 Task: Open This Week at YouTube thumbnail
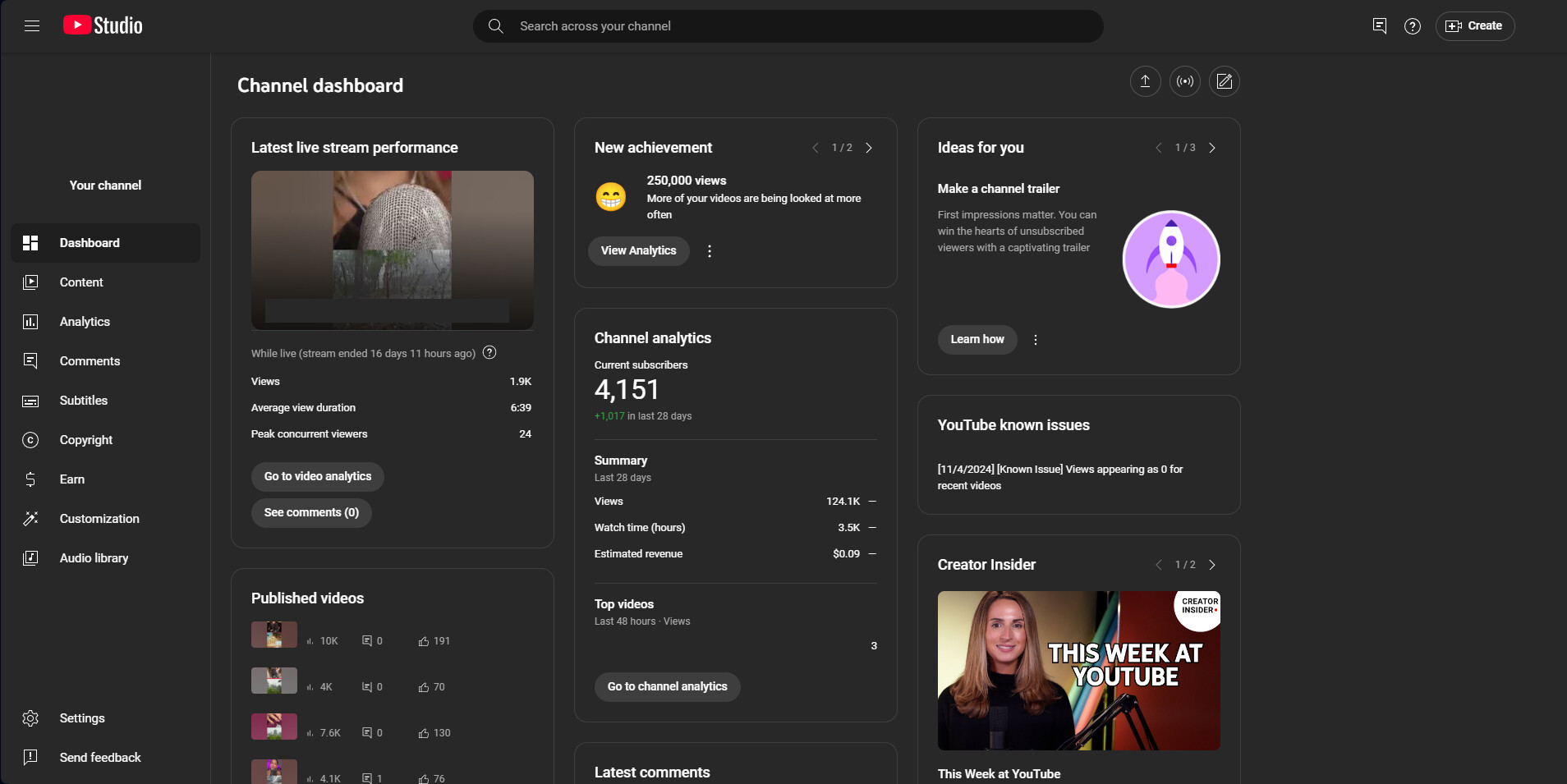tap(1079, 671)
